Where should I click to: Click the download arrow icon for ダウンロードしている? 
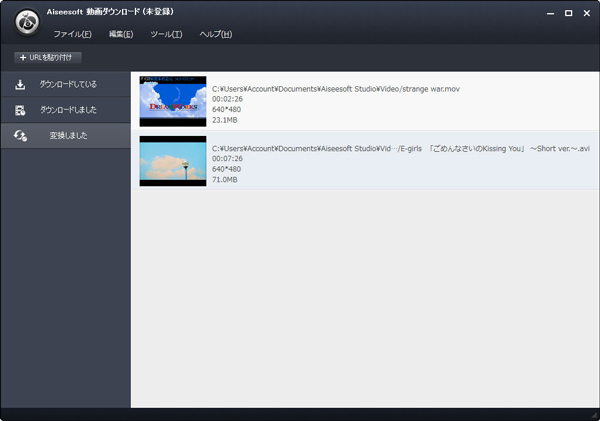pyautogui.click(x=20, y=84)
